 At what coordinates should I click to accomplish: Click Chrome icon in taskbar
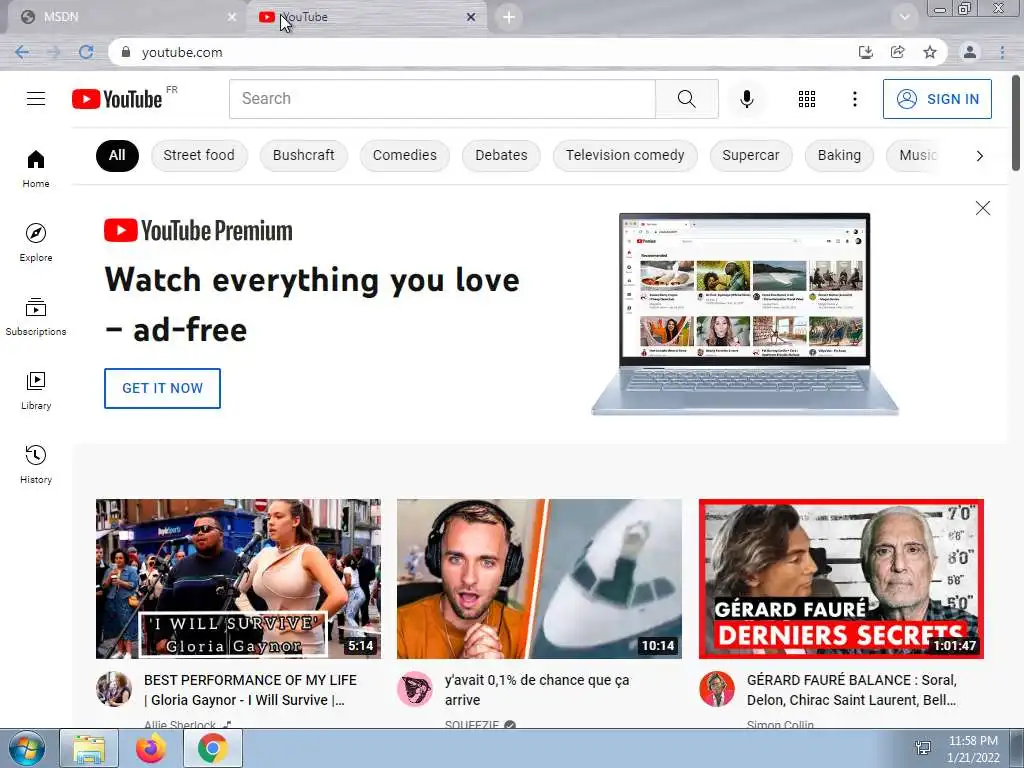(x=213, y=748)
